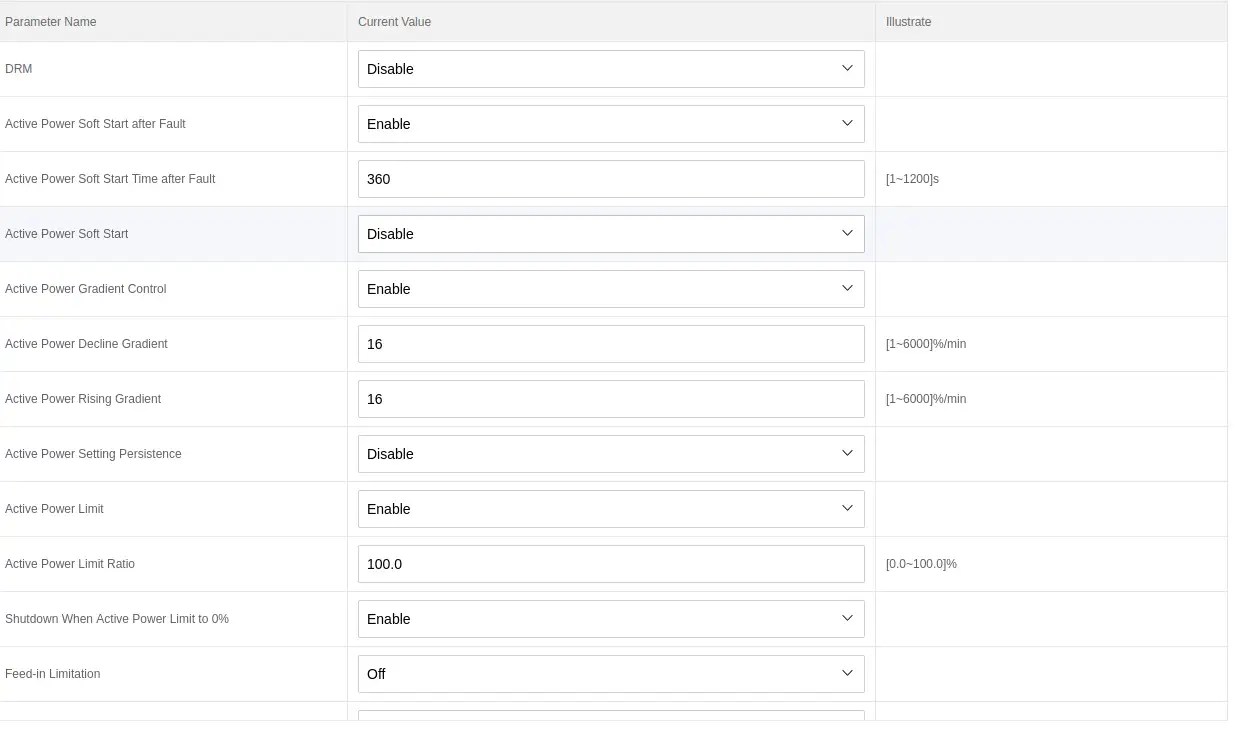Click the Illustrate column header

click(908, 21)
